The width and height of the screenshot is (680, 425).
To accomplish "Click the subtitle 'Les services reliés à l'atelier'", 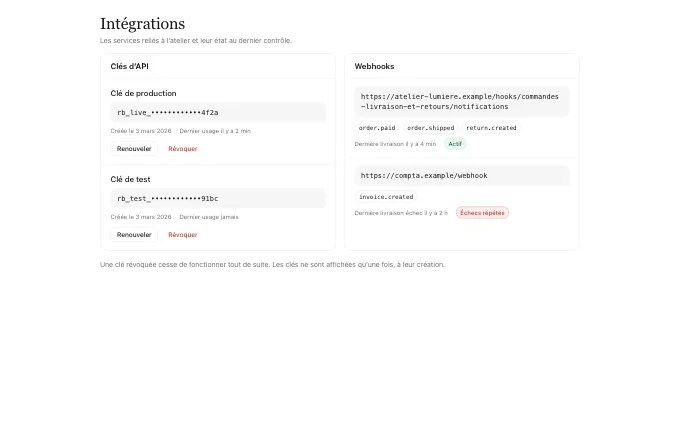I will pos(196,40).
